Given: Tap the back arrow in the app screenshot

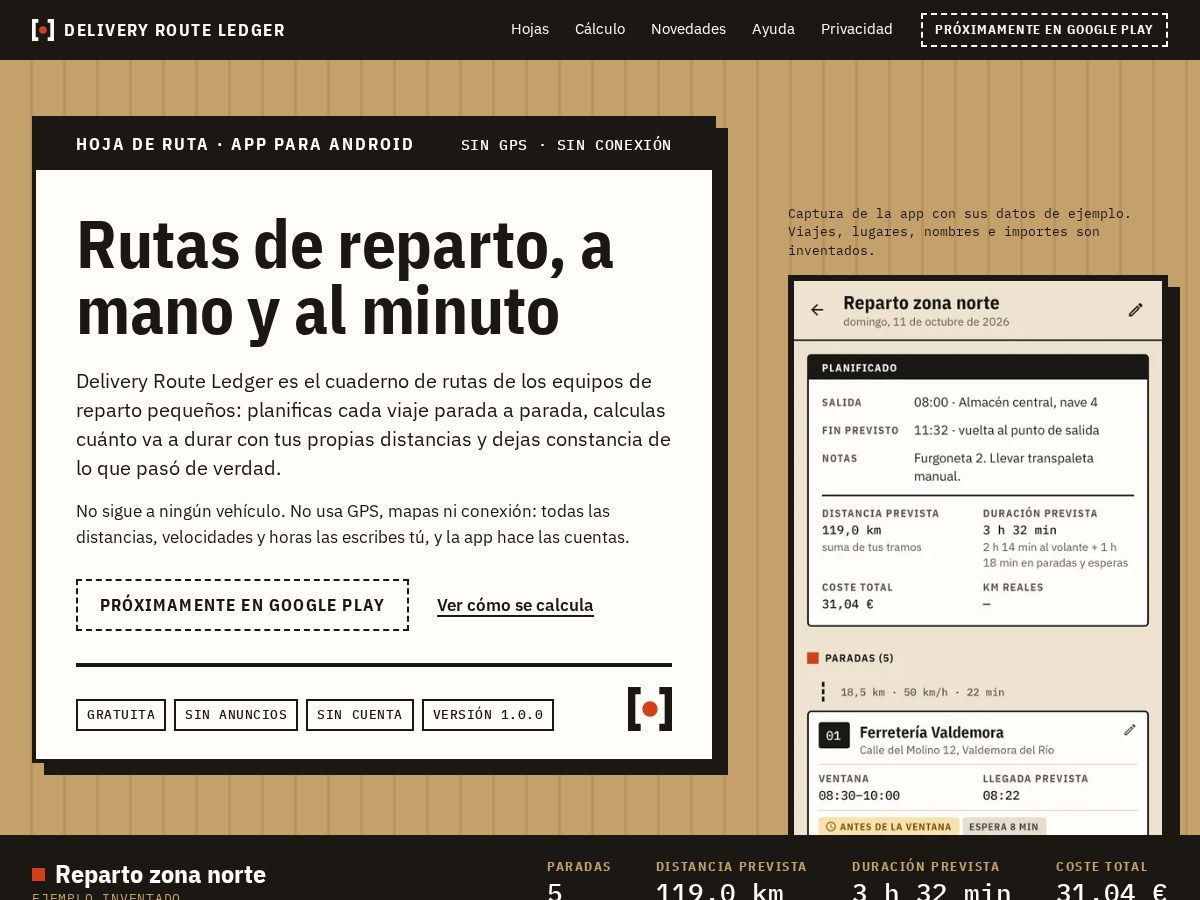Looking at the screenshot, I should click(817, 310).
